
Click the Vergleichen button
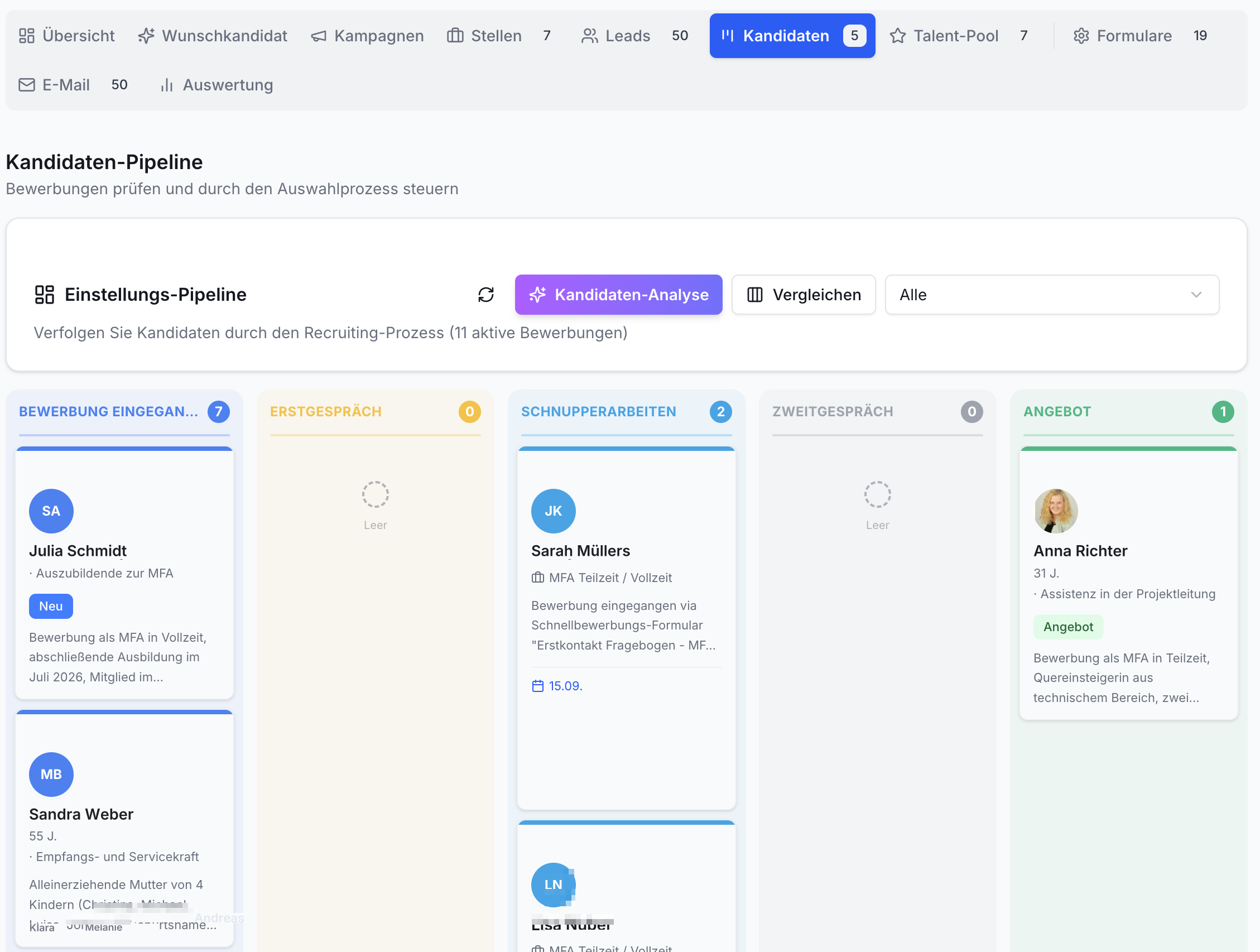[803, 295]
